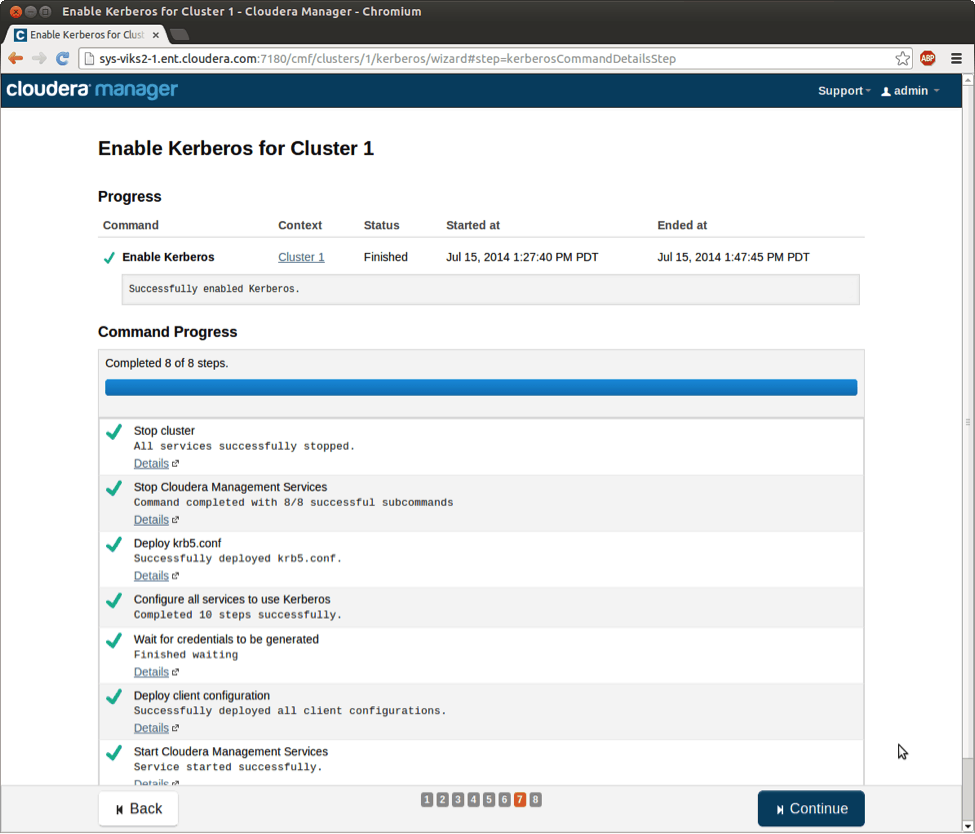View Details for Stop cluster step
Viewport: 975px width, 834px height.
pyautogui.click(x=151, y=464)
